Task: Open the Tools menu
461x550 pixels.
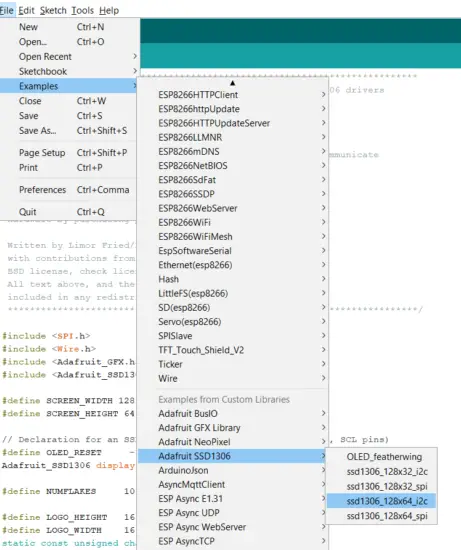Action: (x=82, y=11)
